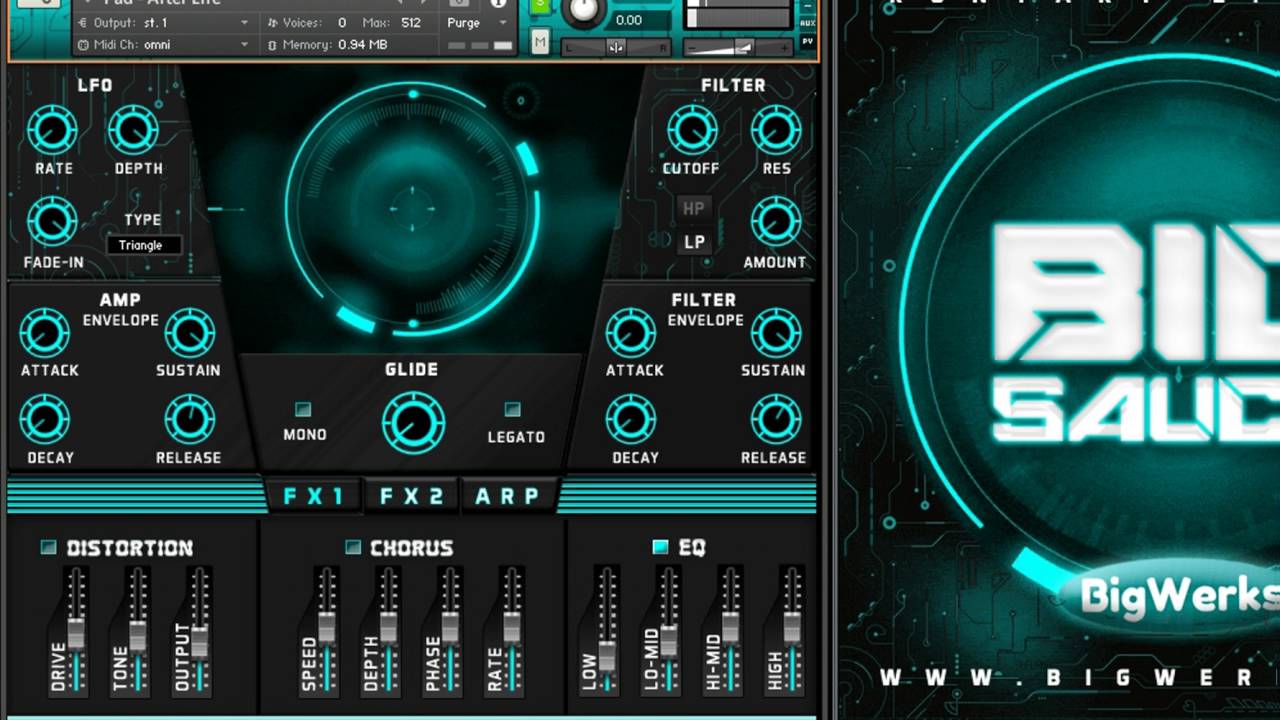Adjust the Amp Envelope Attack knob
Viewport: 1280px width, 720px height.
pos(45,333)
